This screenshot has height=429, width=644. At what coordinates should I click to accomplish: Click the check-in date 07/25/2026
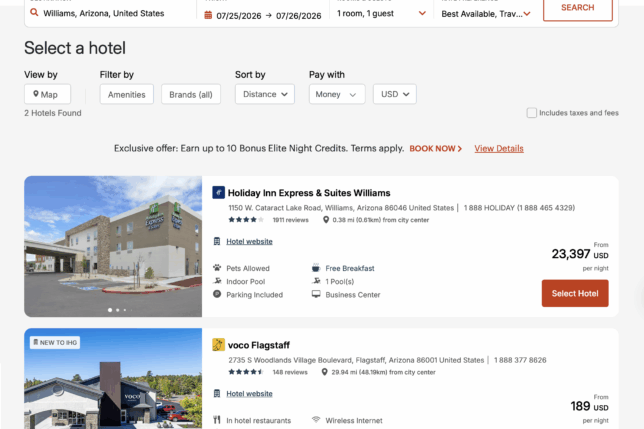[x=239, y=16]
